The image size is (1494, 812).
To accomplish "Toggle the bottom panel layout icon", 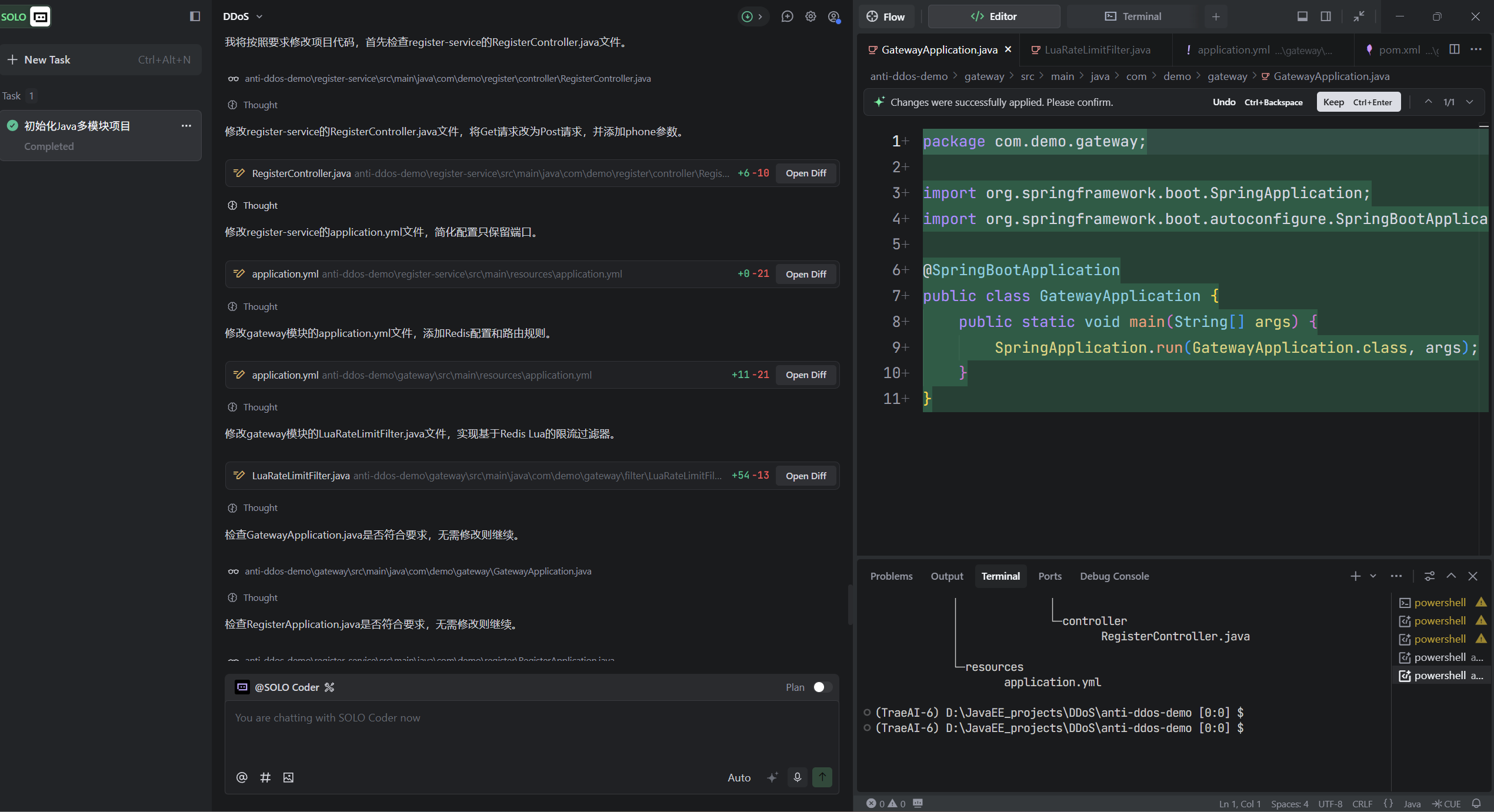I will tap(1302, 16).
